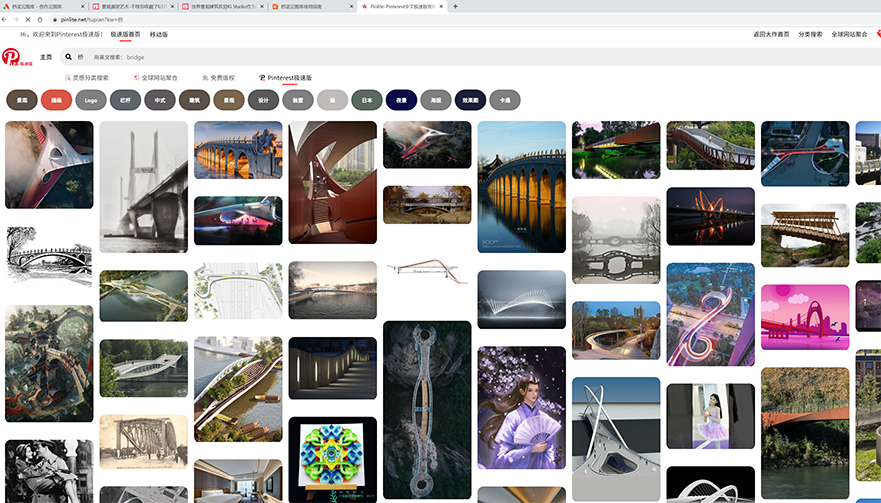The image size is (881, 503).
Task: Open the pink cartoon bridge illustration
Action: [805, 317]
